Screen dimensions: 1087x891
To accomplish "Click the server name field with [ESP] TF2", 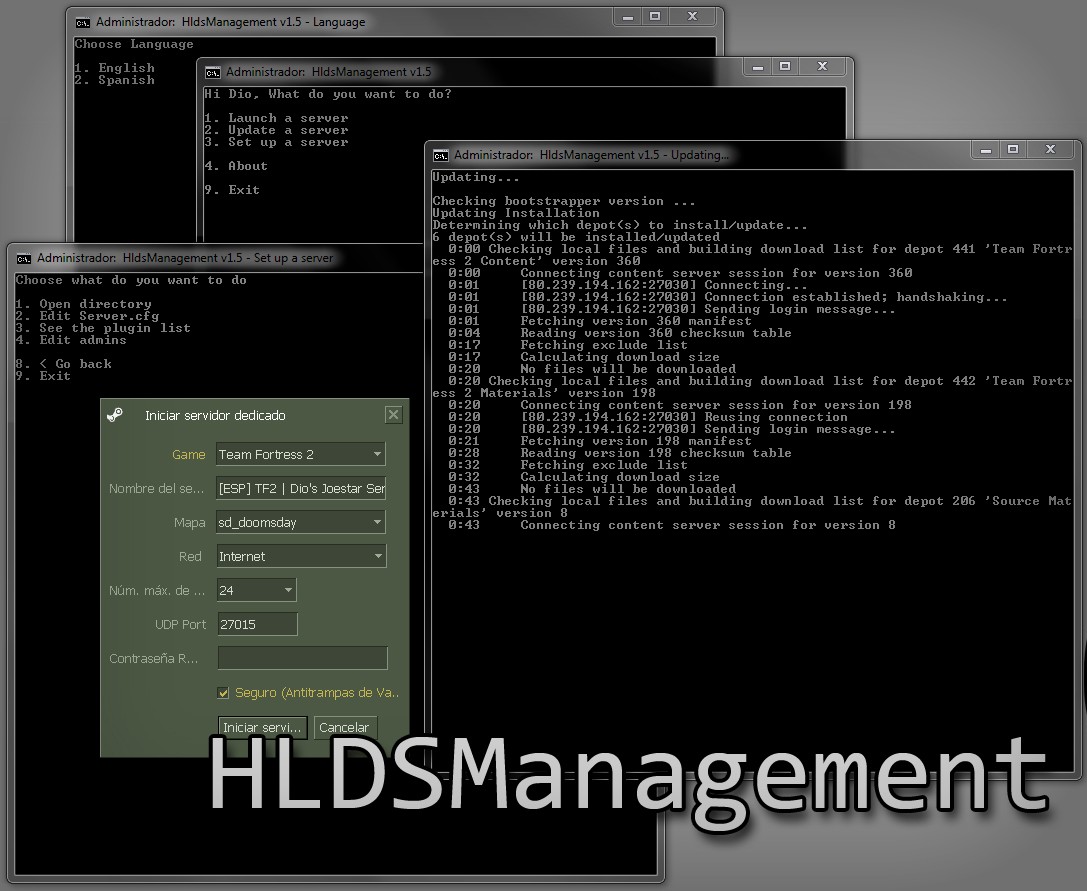I will point(301,488).
